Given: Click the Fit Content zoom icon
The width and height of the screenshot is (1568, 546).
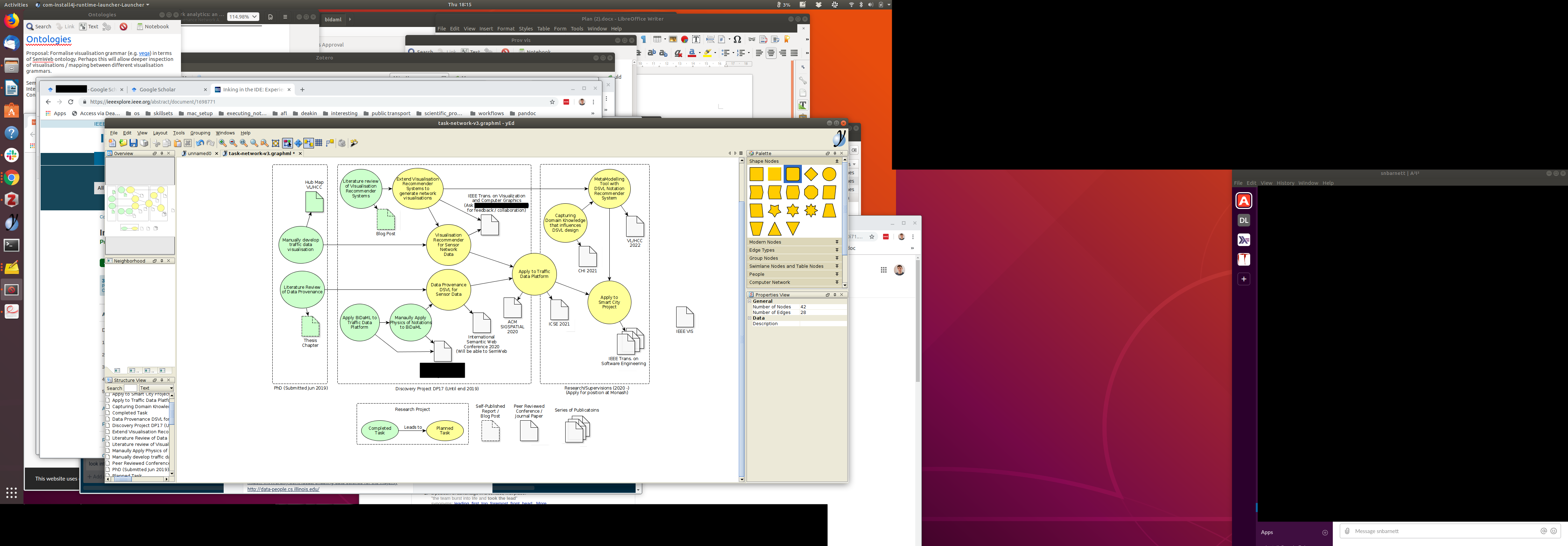Looking at the screenshot, I should [275, 143].
